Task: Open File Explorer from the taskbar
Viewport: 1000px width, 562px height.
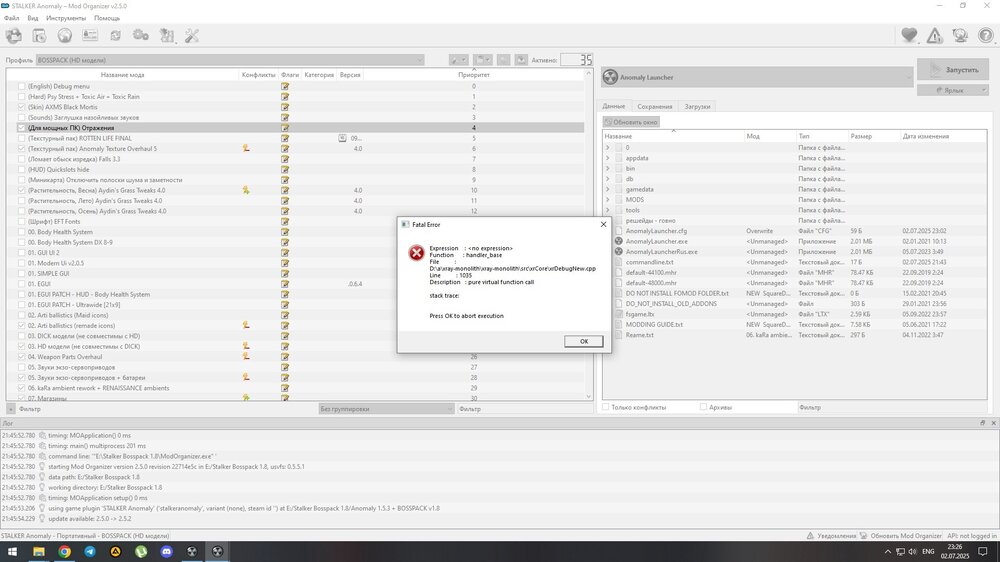Action: (39, 551)
